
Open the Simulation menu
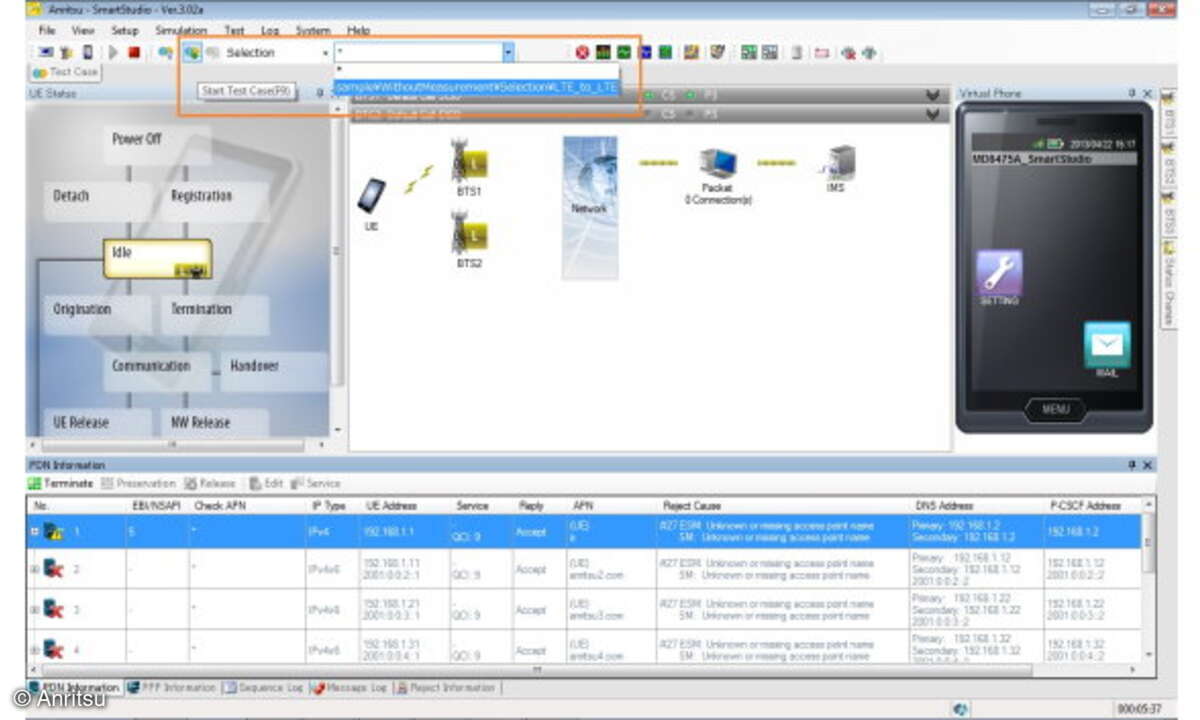pos(181,31)
